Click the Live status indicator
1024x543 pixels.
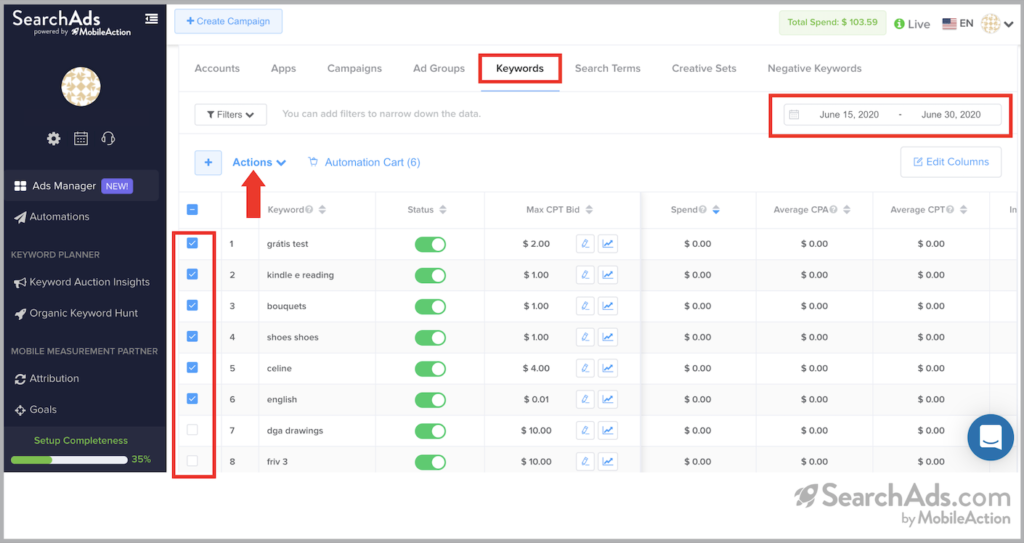click(912, 24)
